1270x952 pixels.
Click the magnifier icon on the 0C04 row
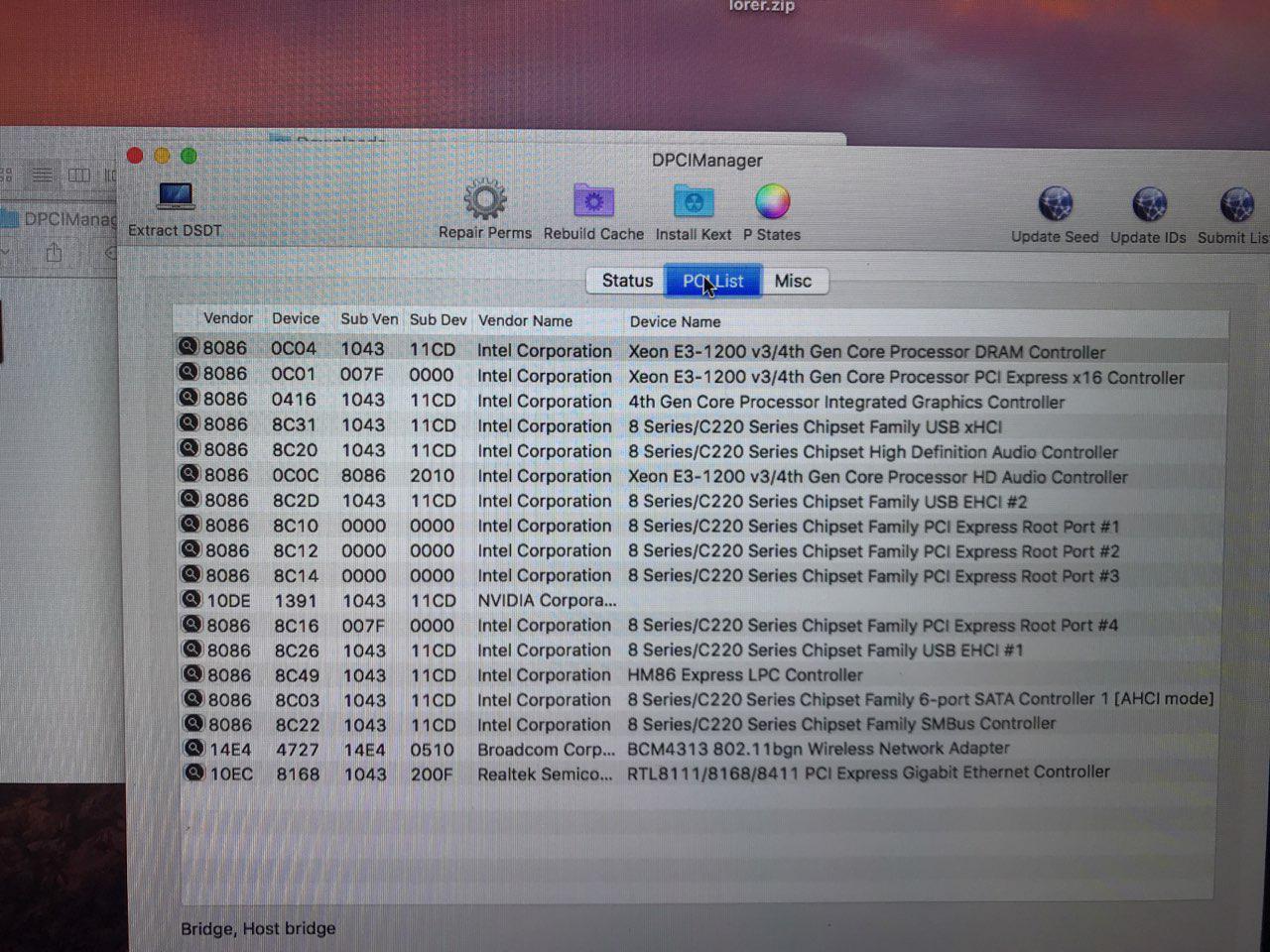tap(188, 346)
